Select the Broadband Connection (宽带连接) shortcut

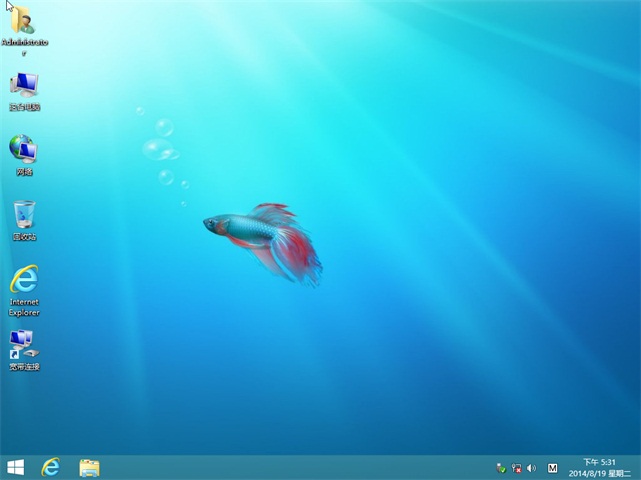24,344
